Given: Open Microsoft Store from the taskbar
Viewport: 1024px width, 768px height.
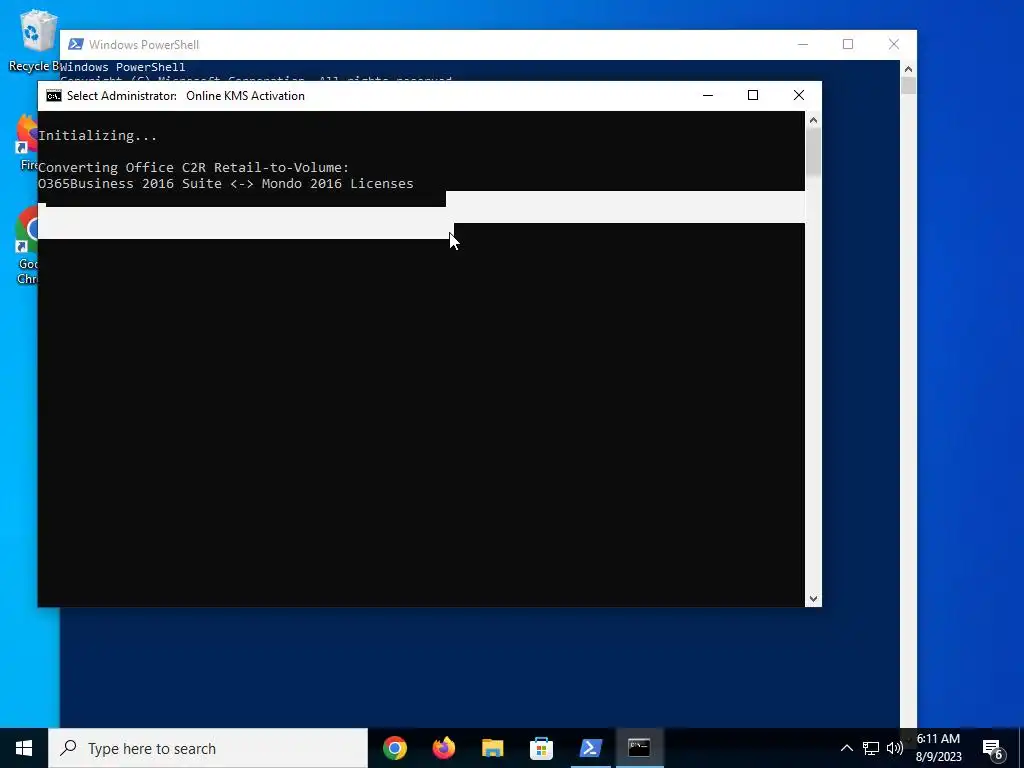Looking at the screenshot, I should pos(541,748).
